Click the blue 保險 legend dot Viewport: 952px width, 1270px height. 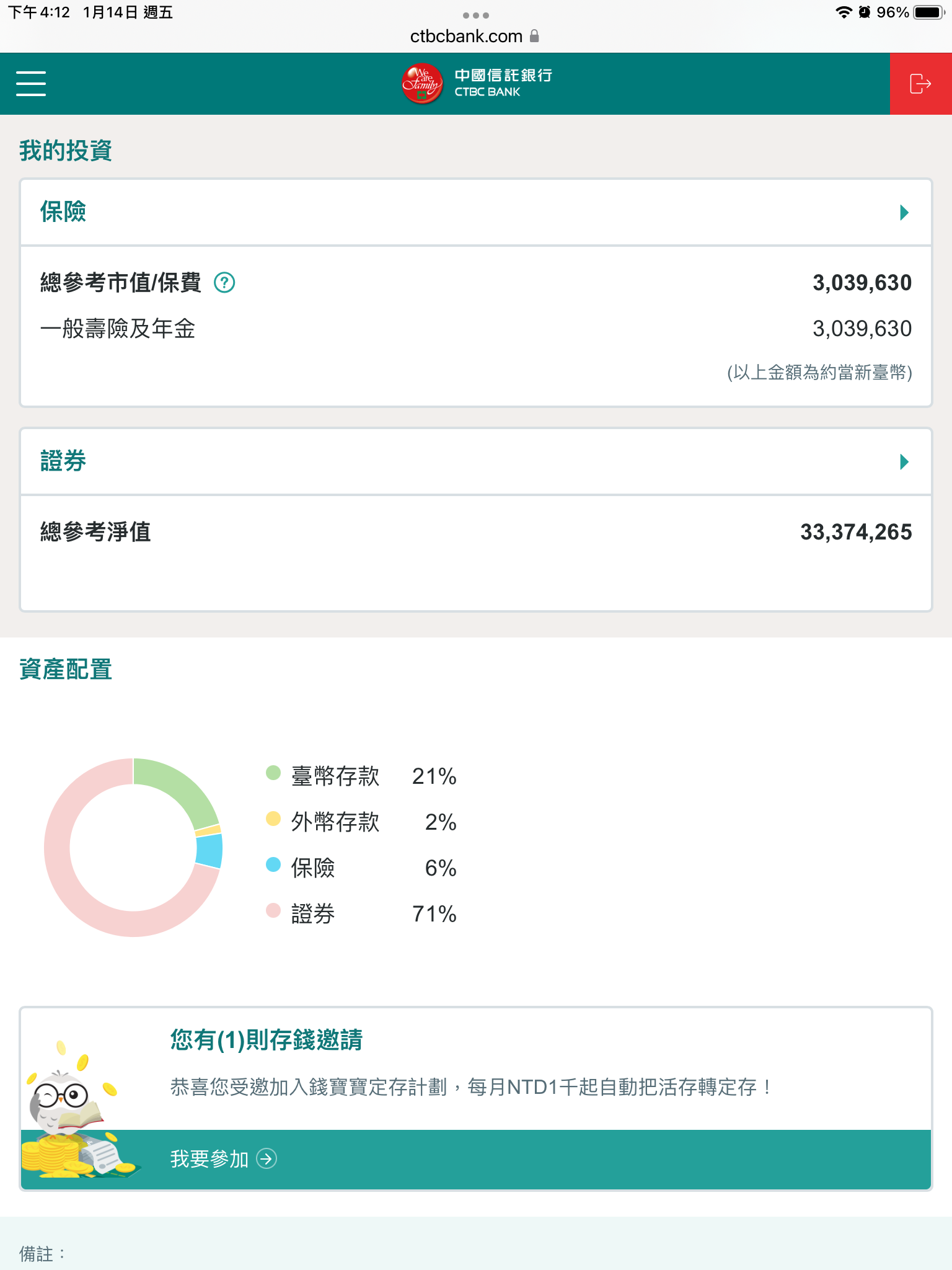[x=273, y=864]
